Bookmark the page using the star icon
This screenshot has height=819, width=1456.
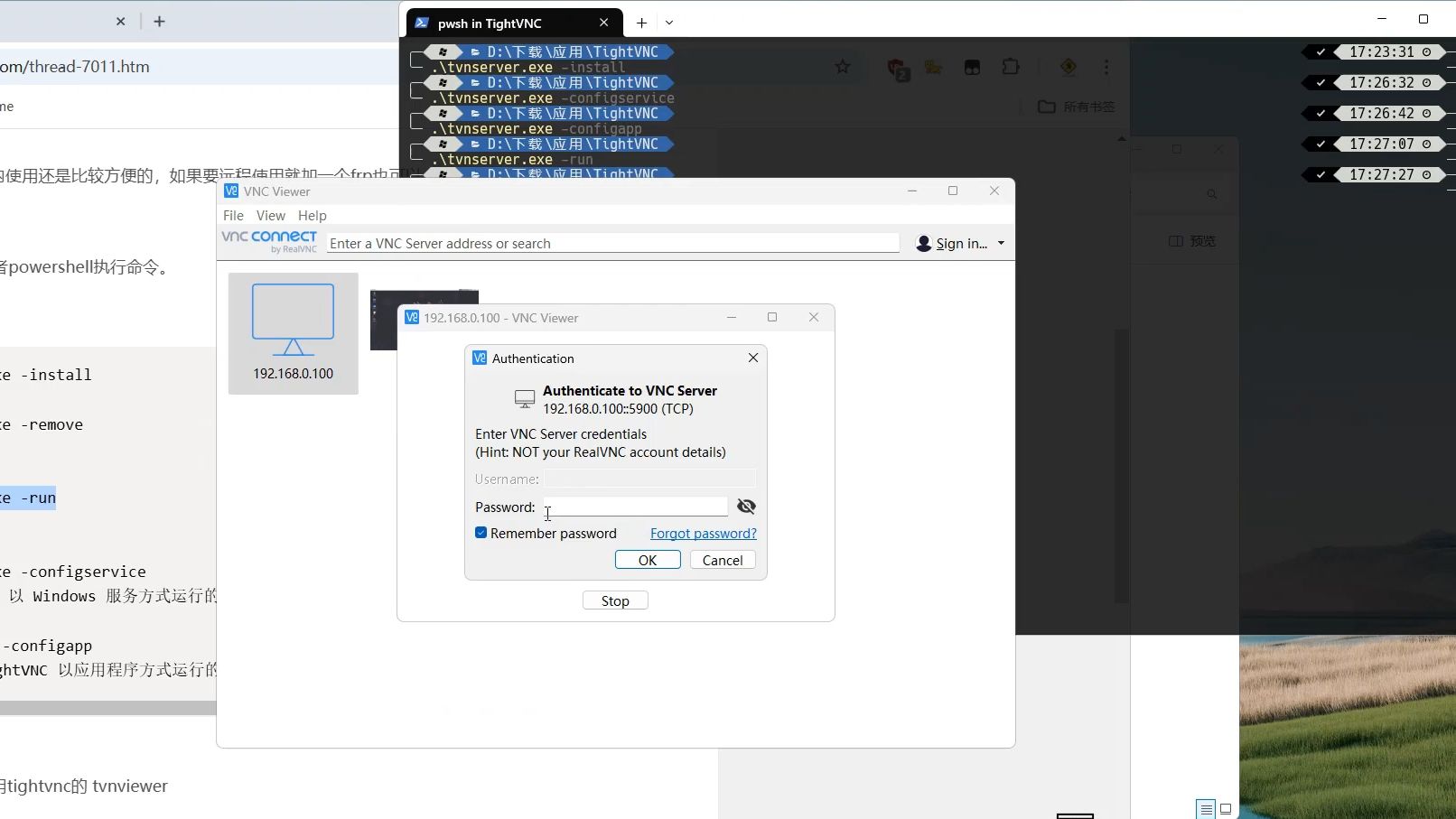(842, 66)
